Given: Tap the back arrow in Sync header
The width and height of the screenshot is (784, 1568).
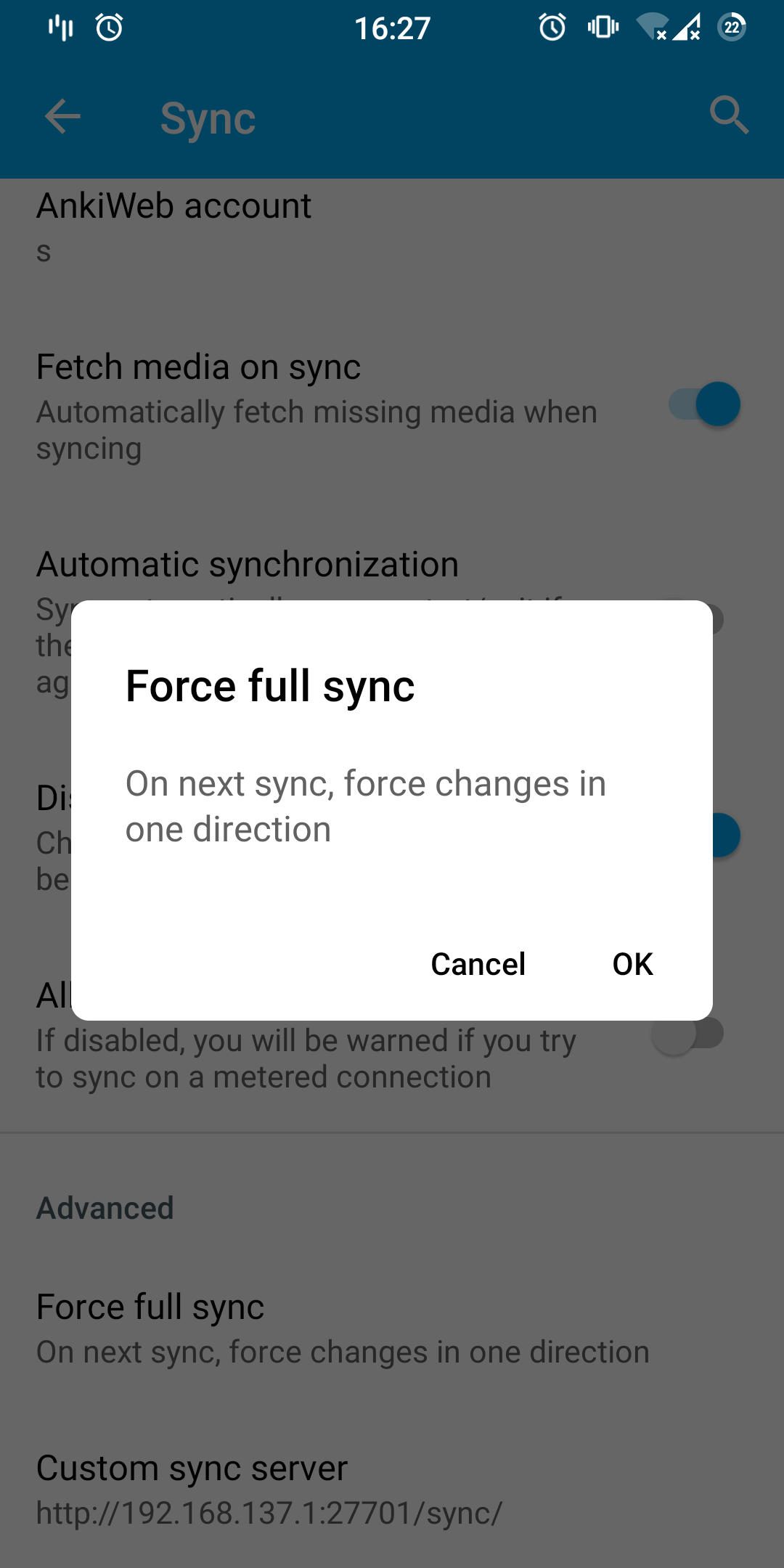Looking at the screenshot, I should [x=62, y=117].
